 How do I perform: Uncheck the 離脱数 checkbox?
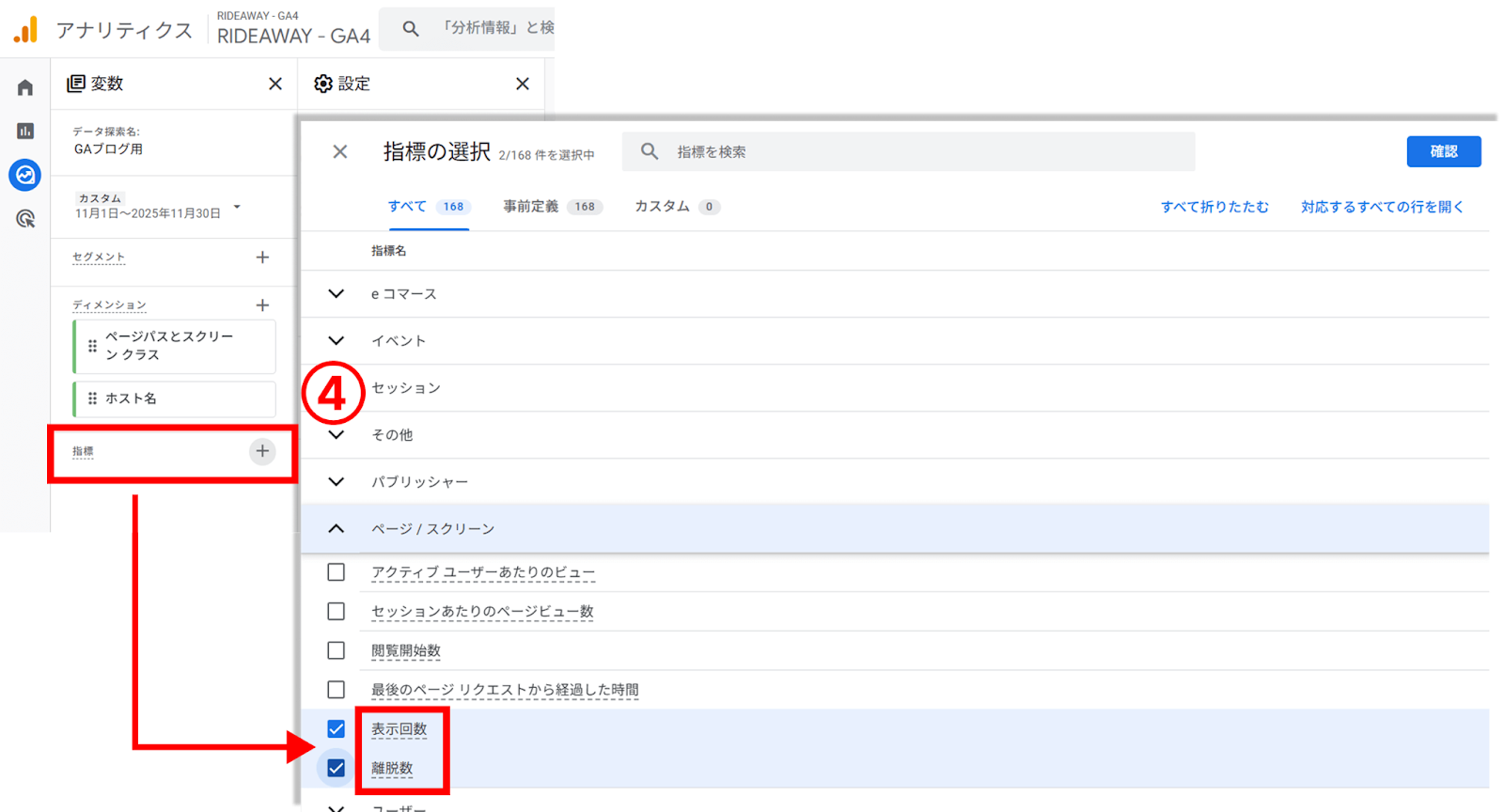[336, 768]
